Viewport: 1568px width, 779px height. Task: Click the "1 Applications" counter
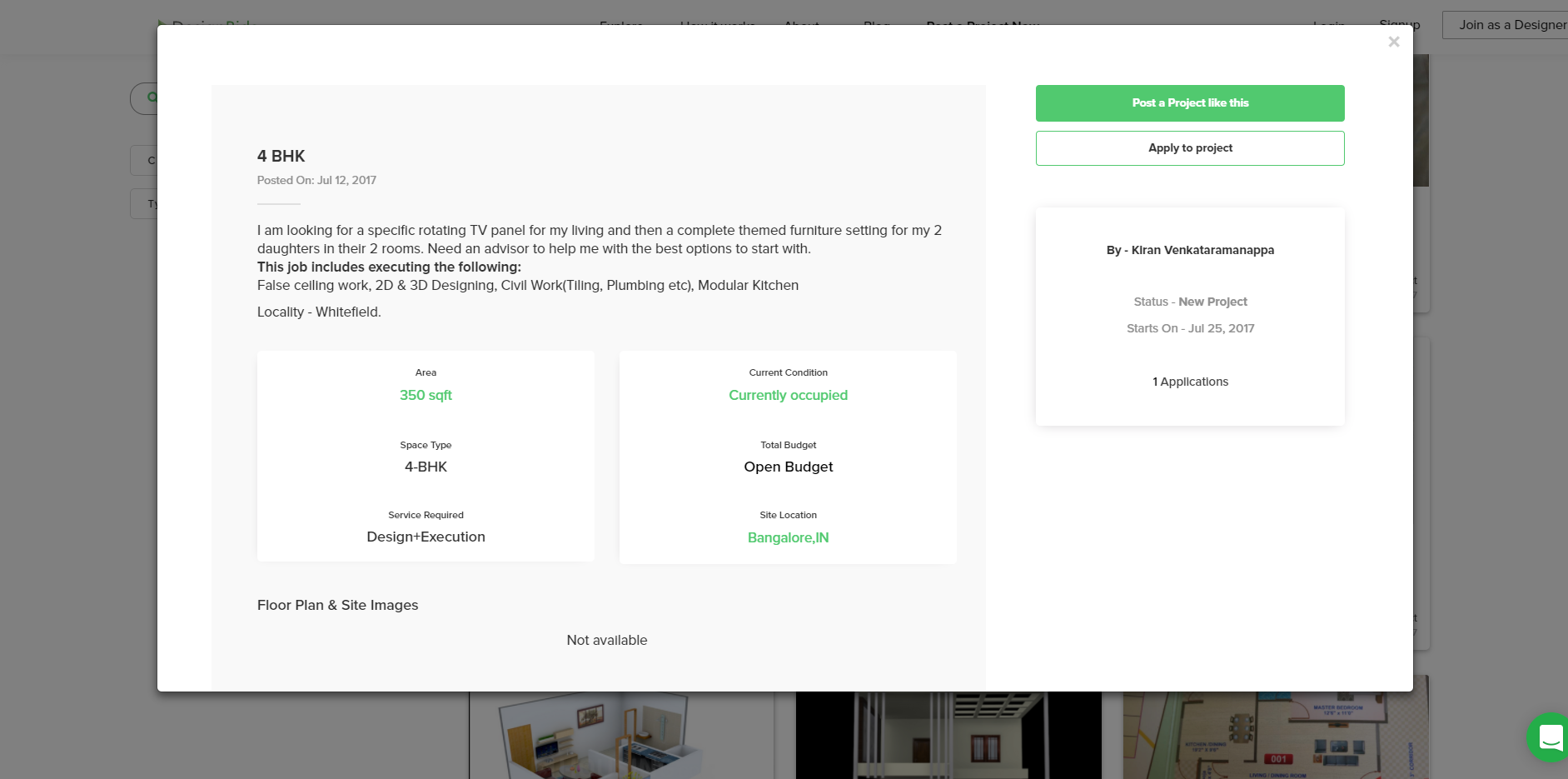1189,382
